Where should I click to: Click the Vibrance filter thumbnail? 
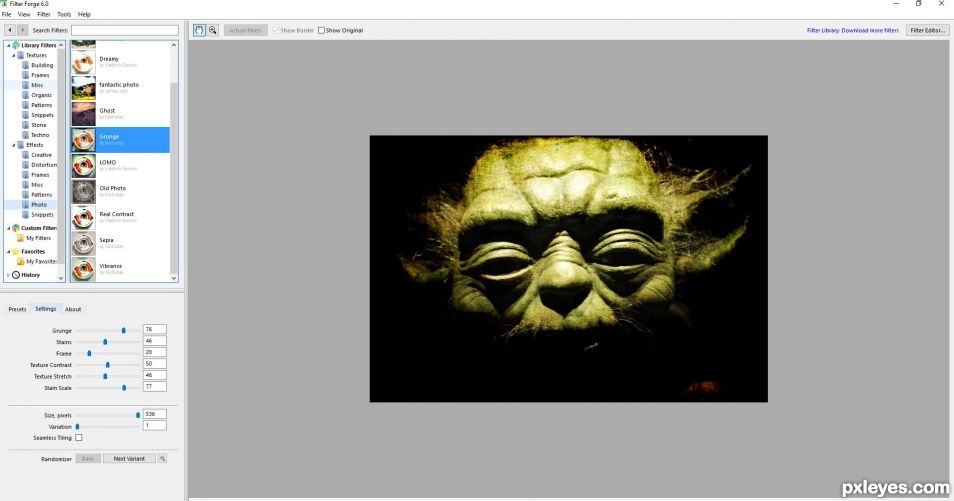(x=83, y=269)
